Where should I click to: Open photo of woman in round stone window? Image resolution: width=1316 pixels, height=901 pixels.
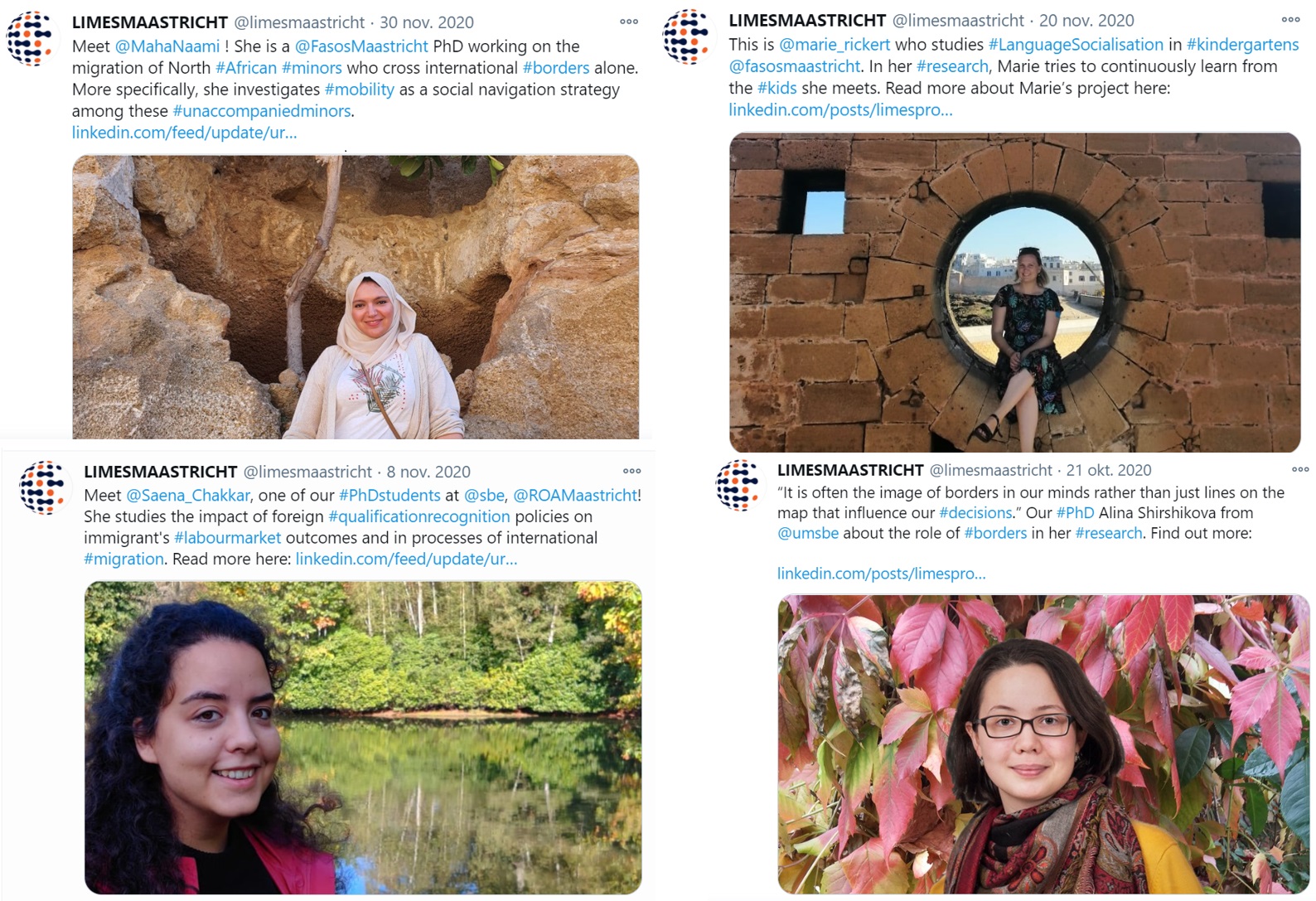1015,293
